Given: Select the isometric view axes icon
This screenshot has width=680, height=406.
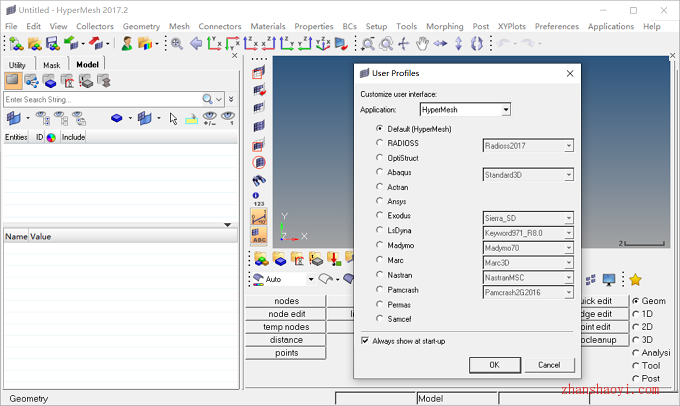Looking at the screenshot, I should pyautogui.click(x=323, y=43).
